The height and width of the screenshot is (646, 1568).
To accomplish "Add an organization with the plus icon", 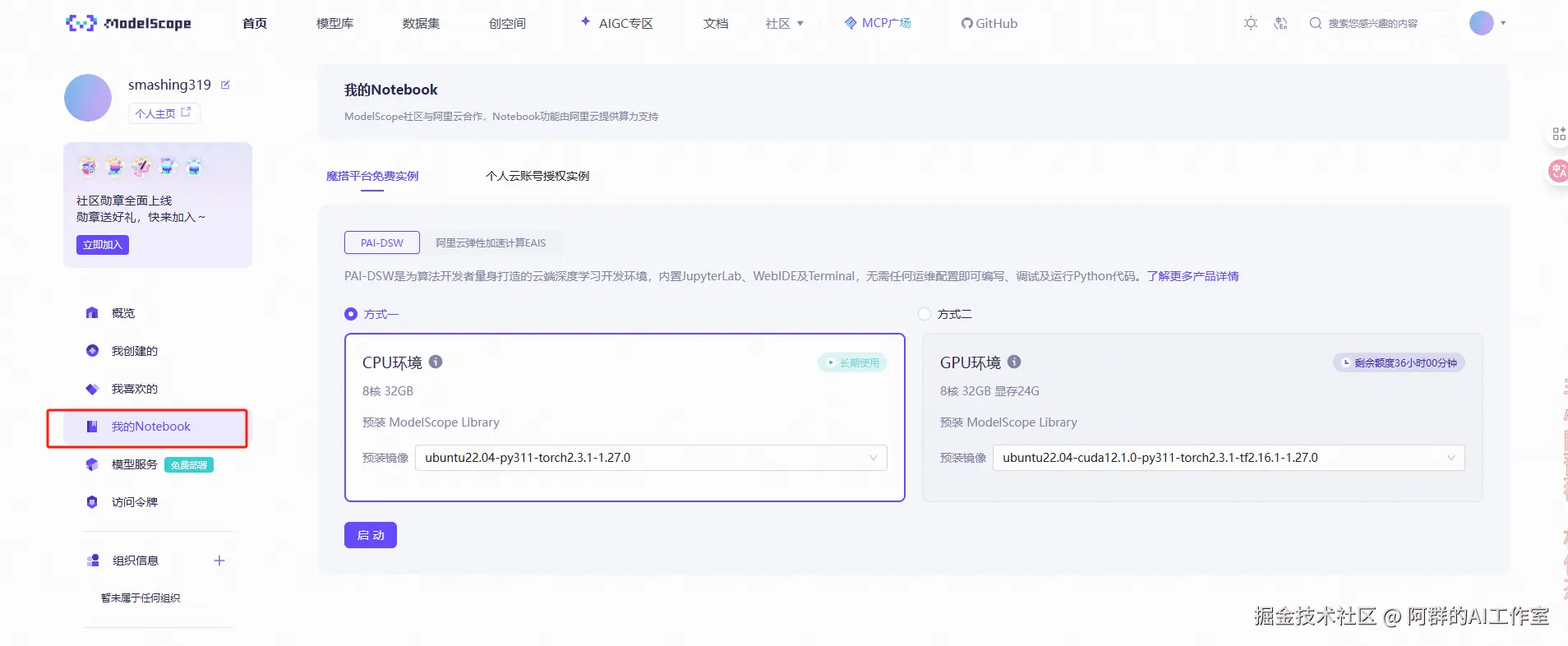I will point(219,561).
